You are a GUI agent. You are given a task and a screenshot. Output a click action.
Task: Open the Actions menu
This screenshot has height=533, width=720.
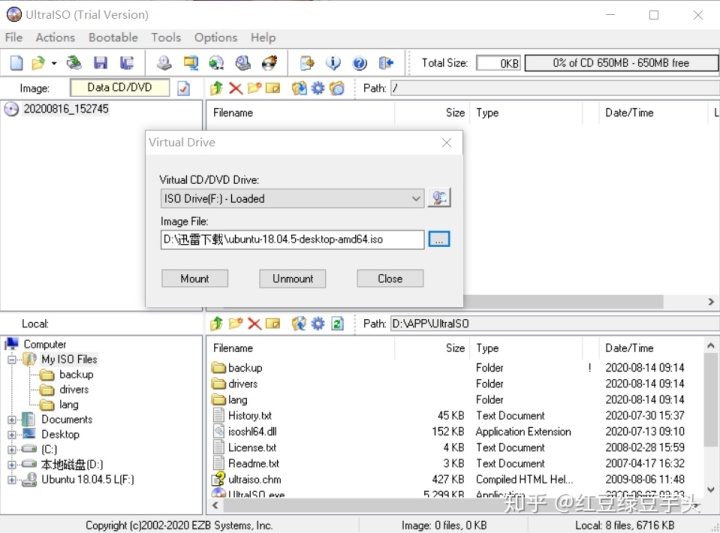pos(55,38)
